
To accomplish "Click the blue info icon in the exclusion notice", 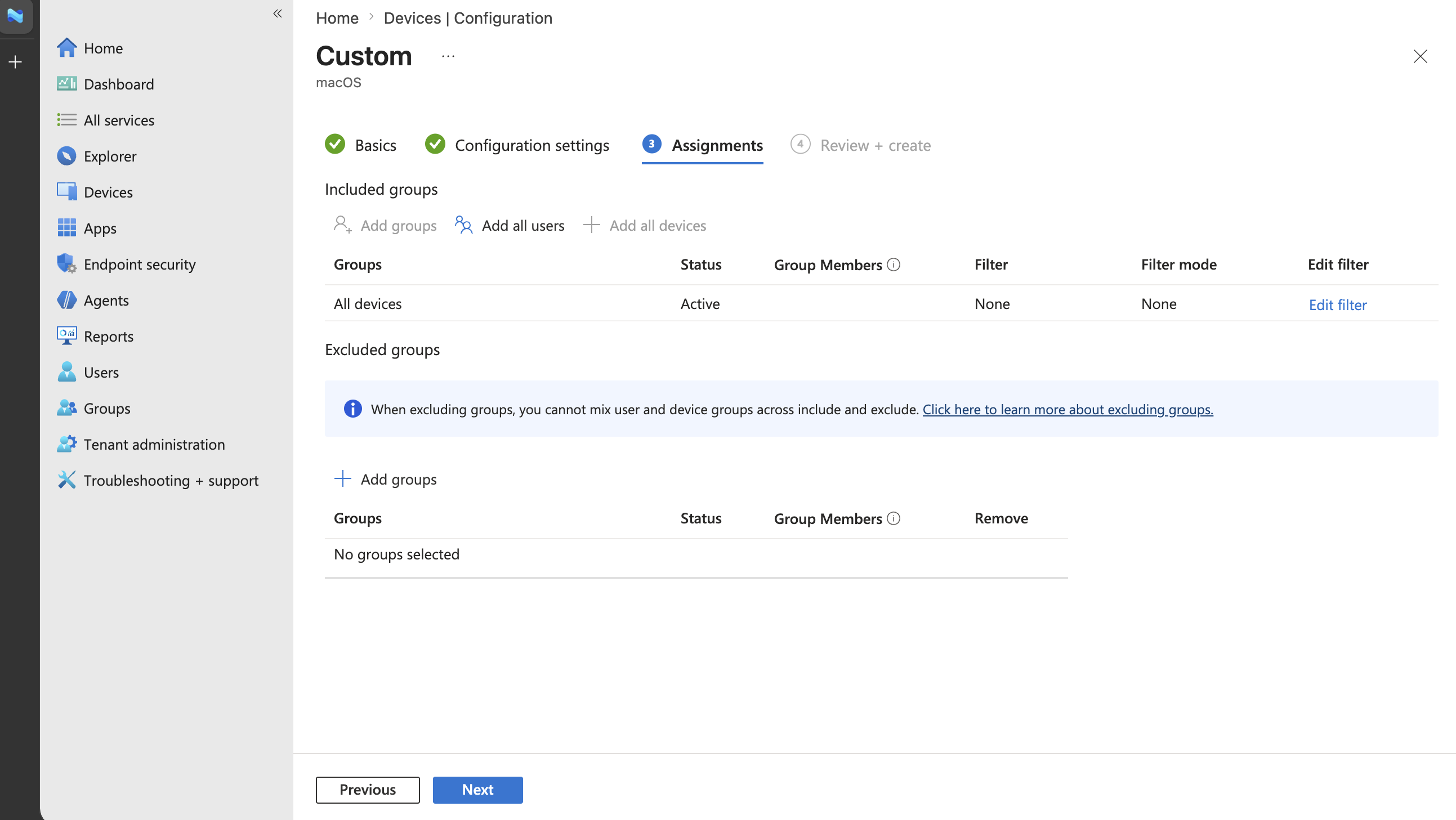I will [352, 409].
